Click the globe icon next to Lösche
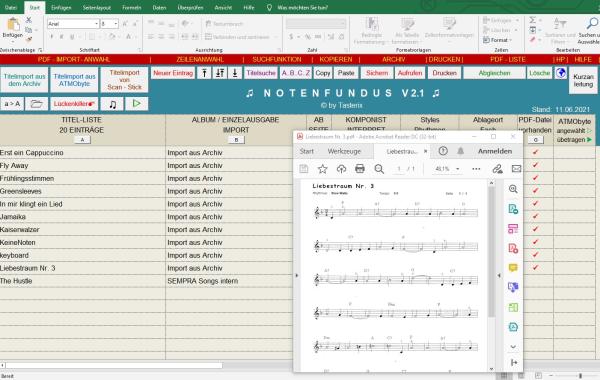600x380 pixels. [561, 73]
